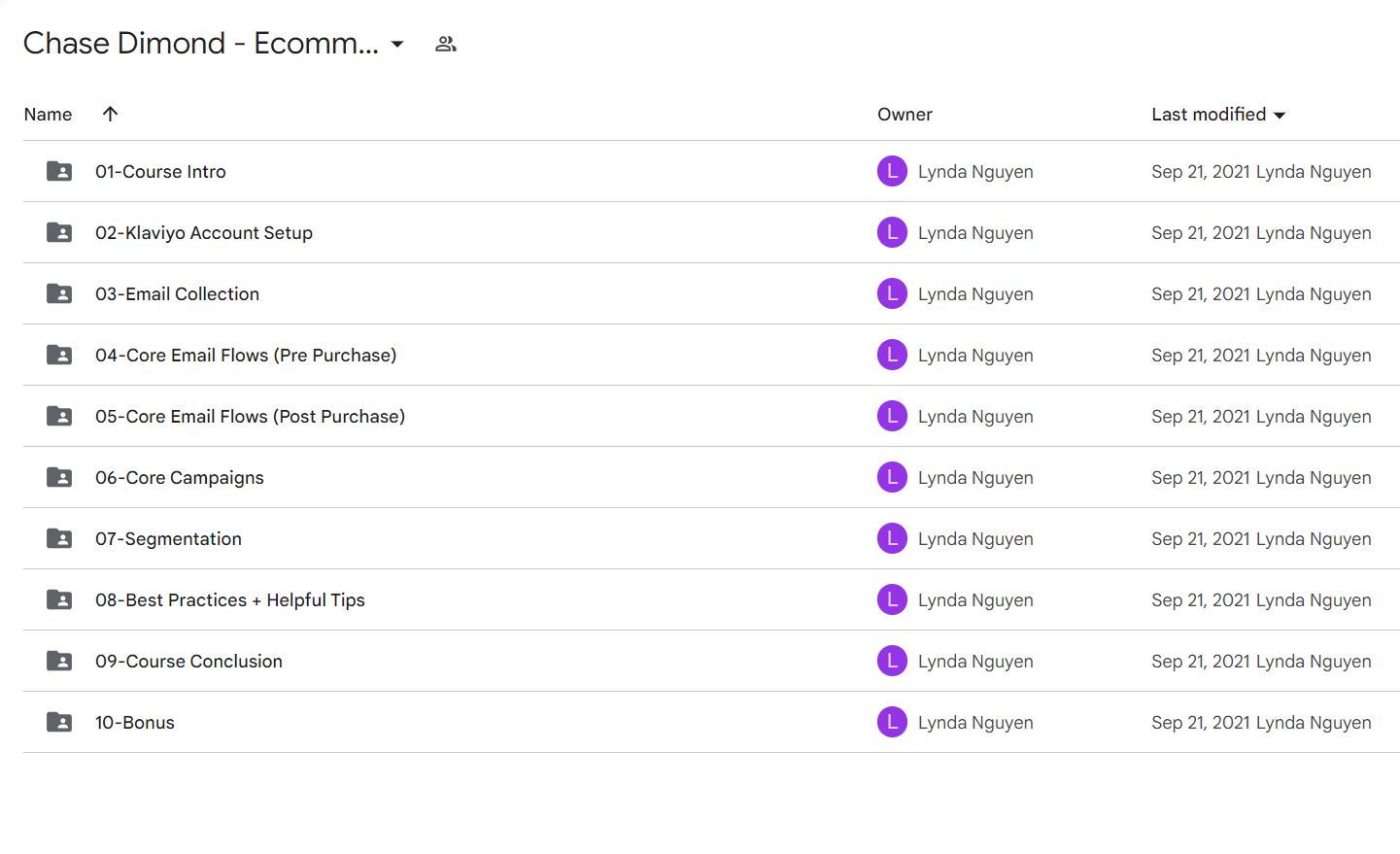Click the Owner column header

point(905,115)
